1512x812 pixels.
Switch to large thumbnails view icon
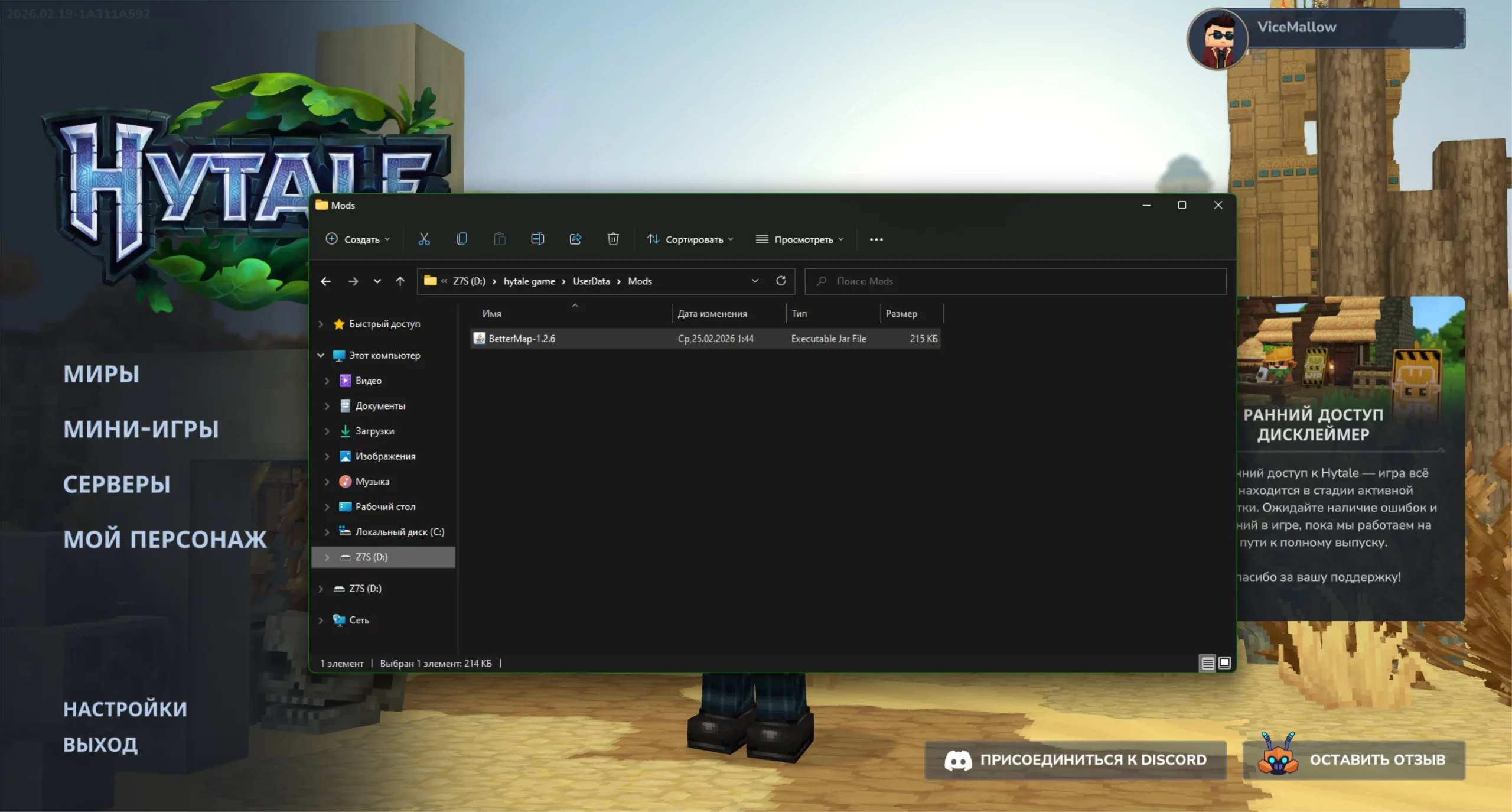pyautogui.click(x=1225, y=663)
